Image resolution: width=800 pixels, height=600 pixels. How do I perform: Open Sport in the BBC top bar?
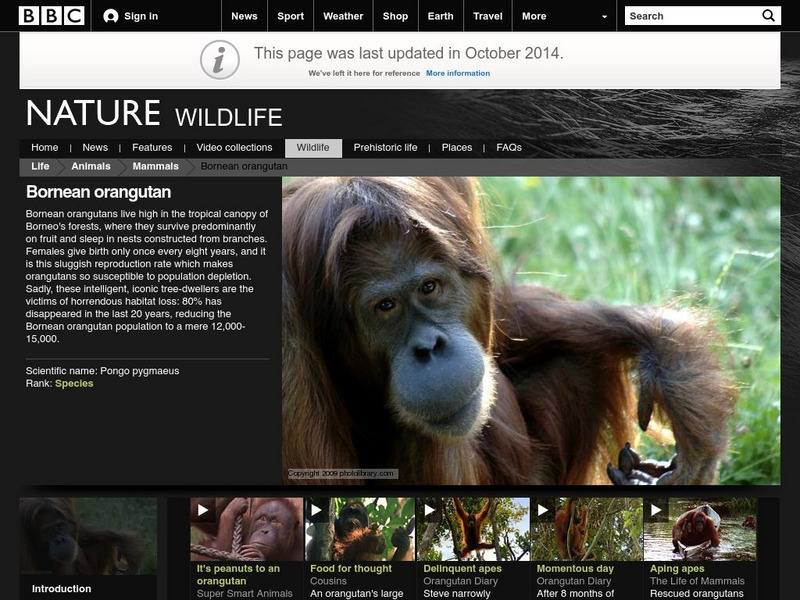pyautogui.click(x=290, y=16)
